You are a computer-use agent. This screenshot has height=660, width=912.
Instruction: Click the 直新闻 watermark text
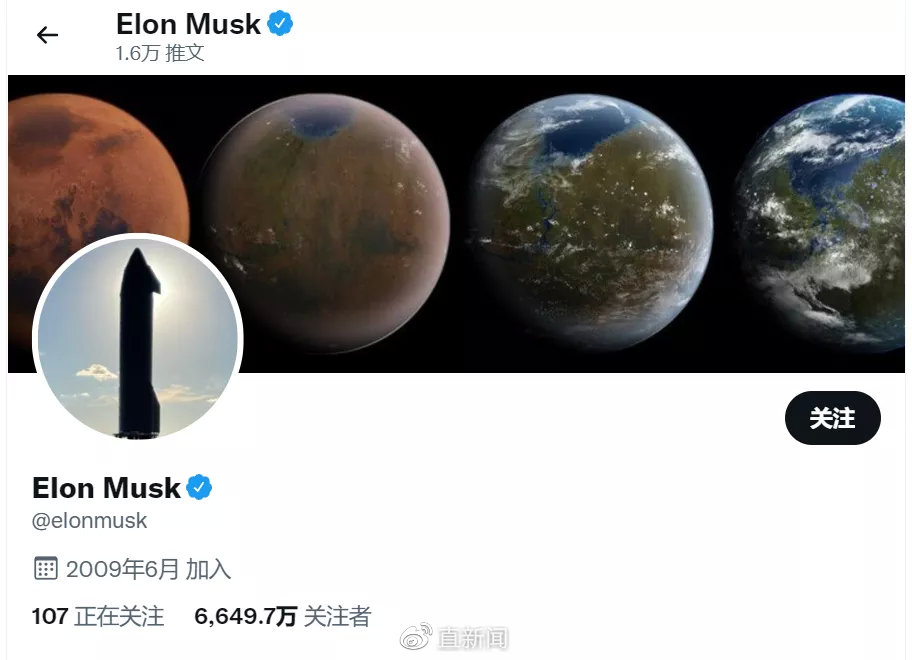pyautogui.click(x=473, y=638)
